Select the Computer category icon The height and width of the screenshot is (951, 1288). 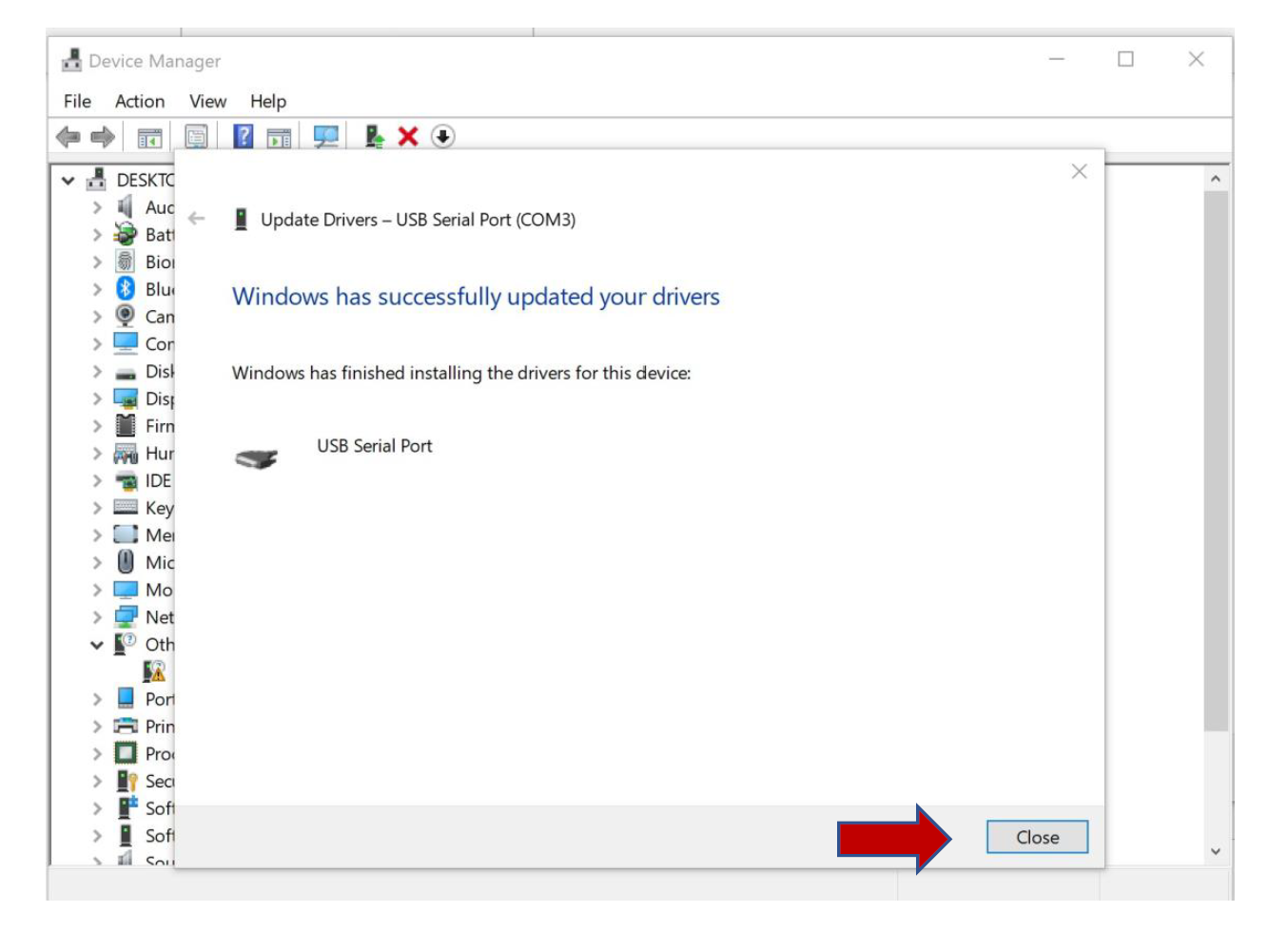click(126, 343)
